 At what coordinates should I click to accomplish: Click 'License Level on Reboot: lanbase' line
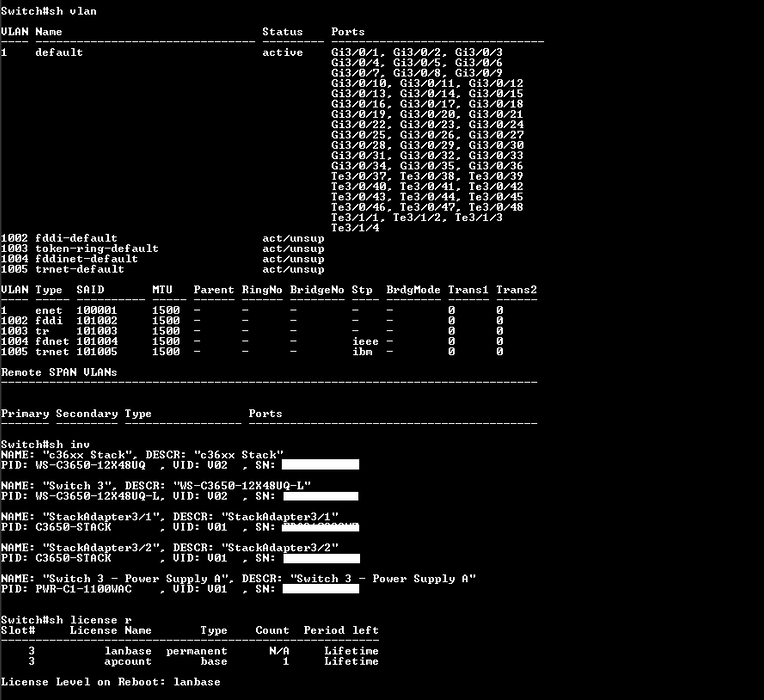(x=111, y=682)
